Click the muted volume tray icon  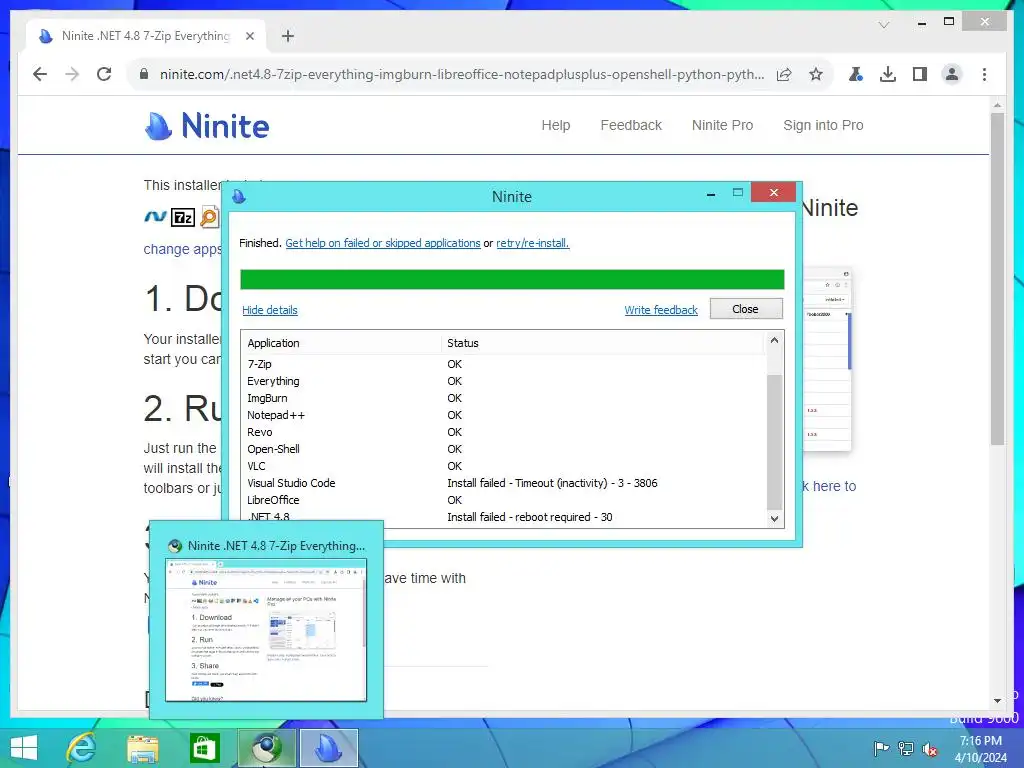pyautogui.click(x=930, y=749)
